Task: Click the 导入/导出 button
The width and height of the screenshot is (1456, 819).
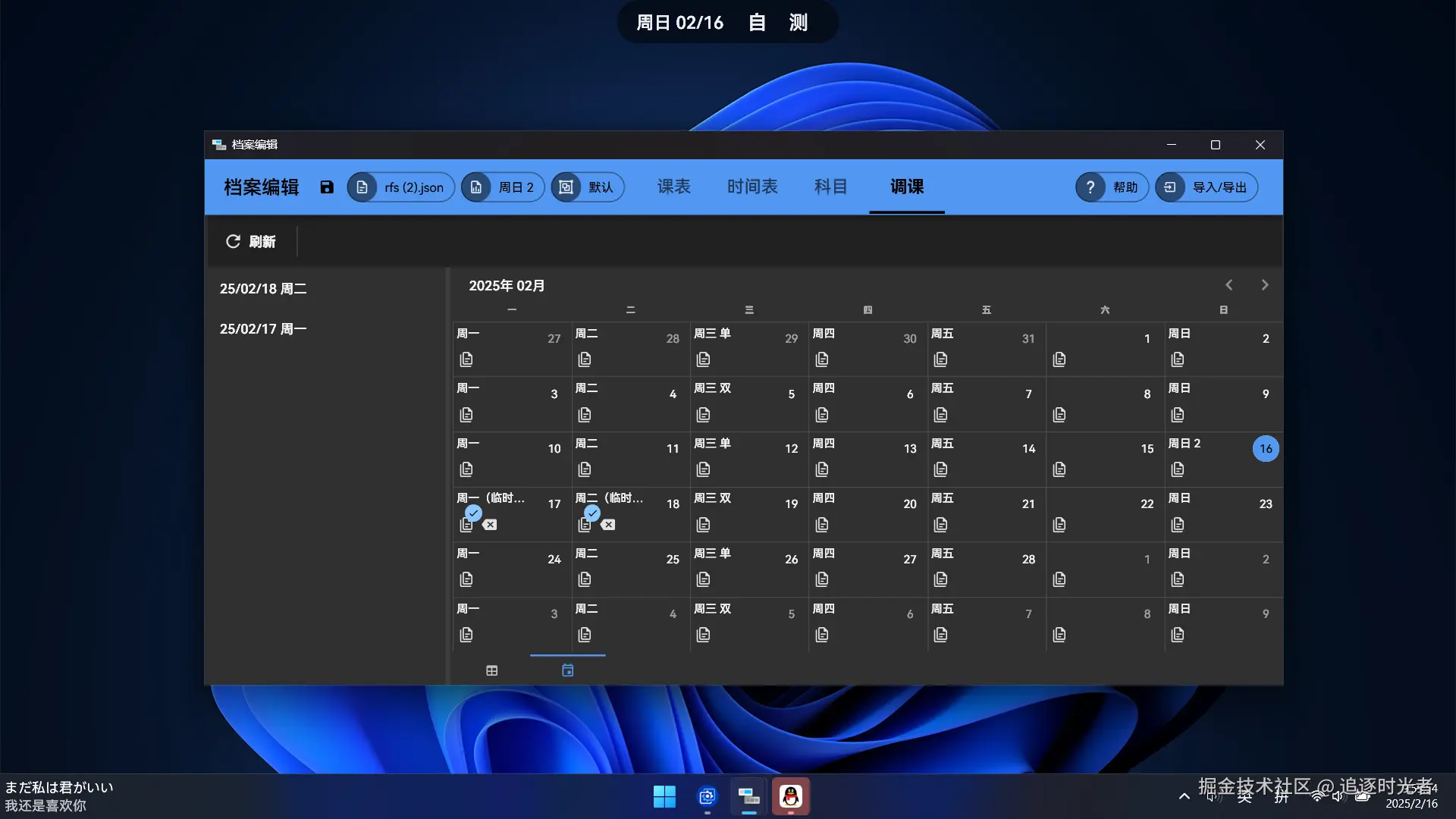Action: [x=1206, y=187]
